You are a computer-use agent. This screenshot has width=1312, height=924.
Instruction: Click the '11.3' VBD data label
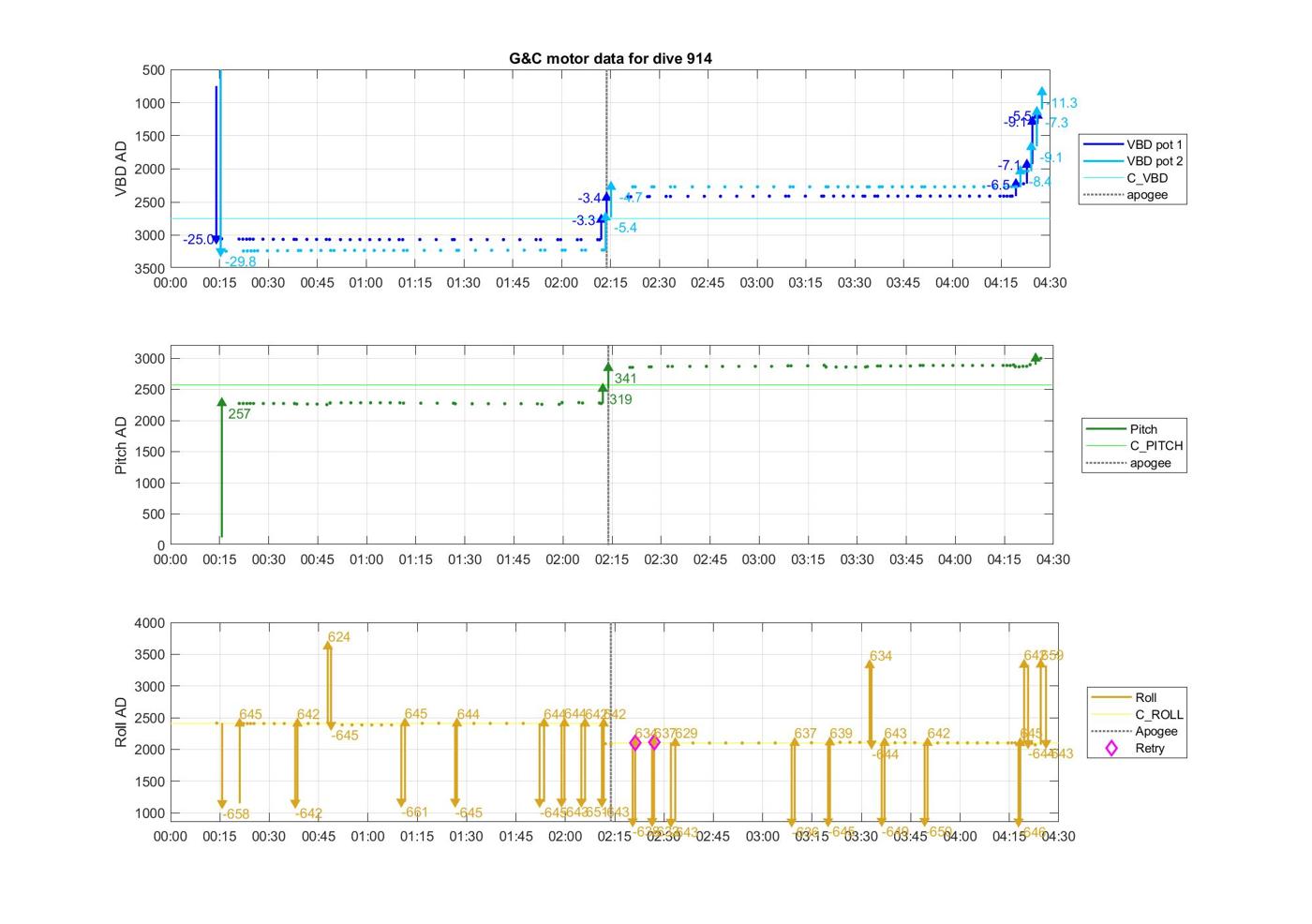coord(1064,103)
